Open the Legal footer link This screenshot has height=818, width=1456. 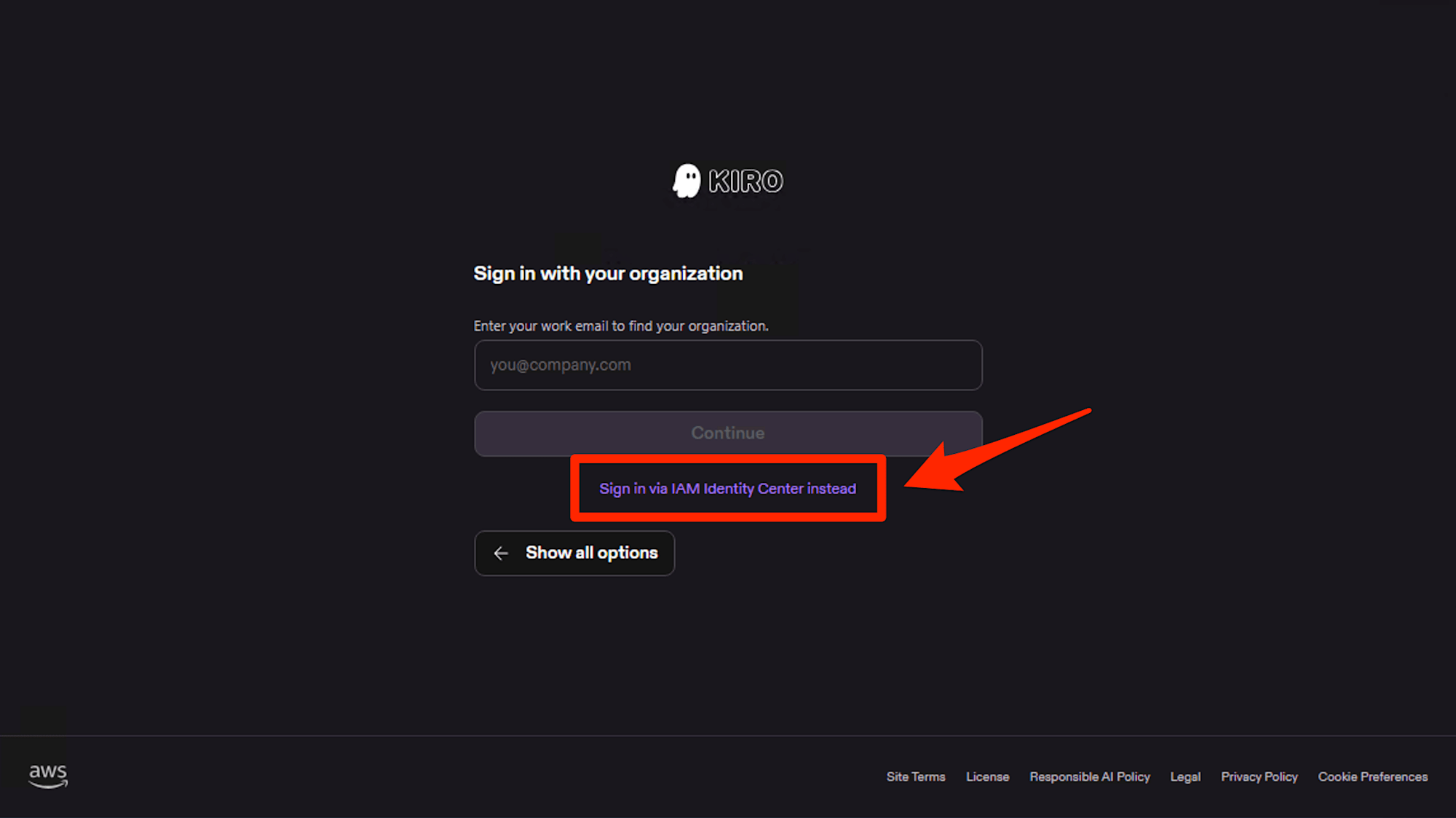pos(1185,777)
